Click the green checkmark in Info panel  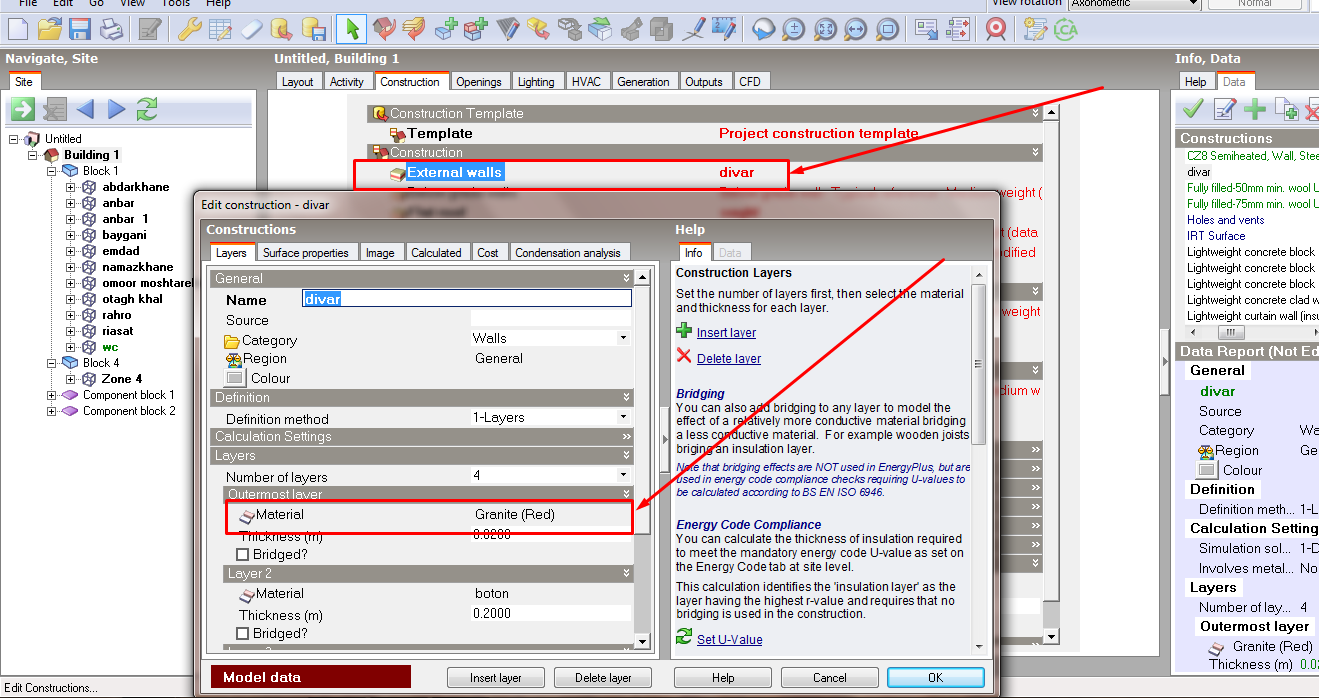tap(1192, 109)
